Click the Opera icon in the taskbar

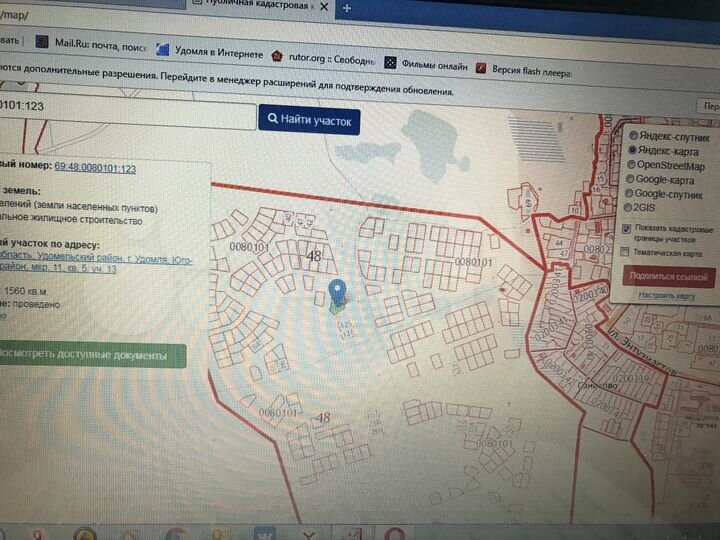(394, 532)
